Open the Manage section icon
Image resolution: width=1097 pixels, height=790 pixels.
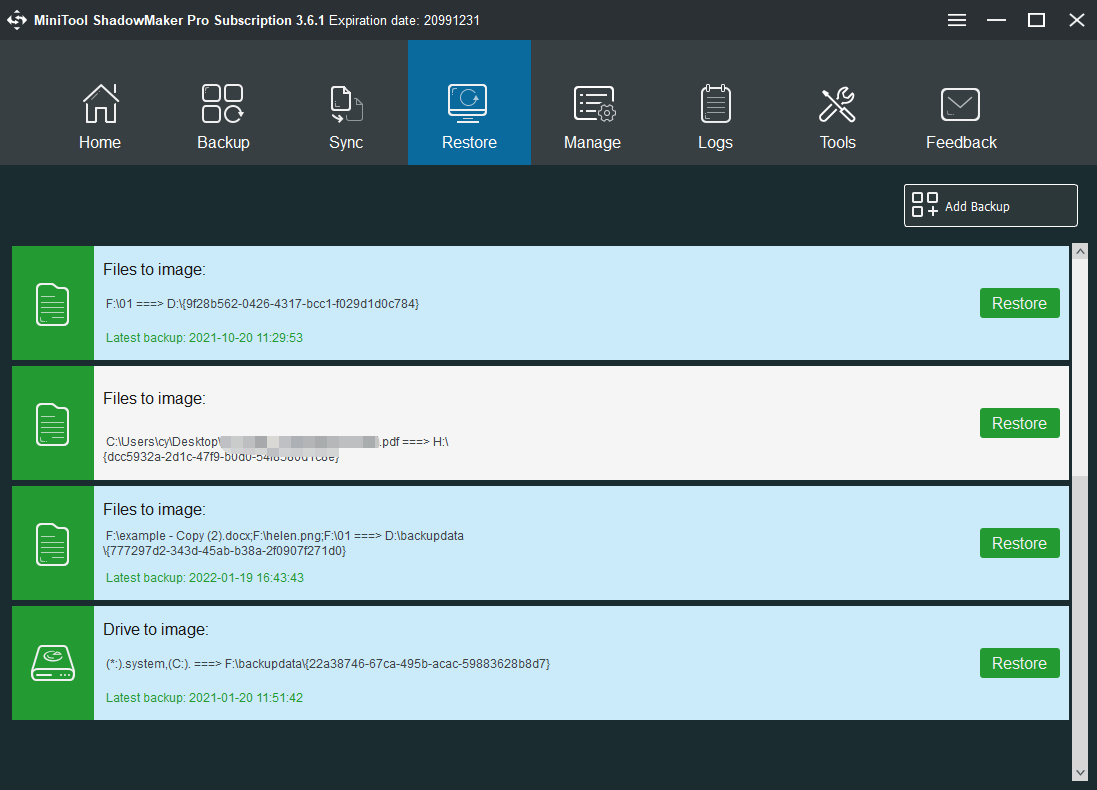tap(592, 103)
